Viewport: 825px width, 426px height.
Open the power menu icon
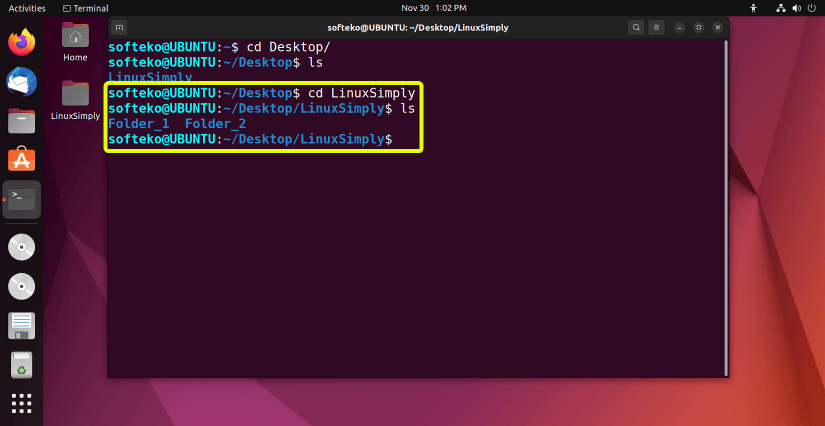pos(811,8)
